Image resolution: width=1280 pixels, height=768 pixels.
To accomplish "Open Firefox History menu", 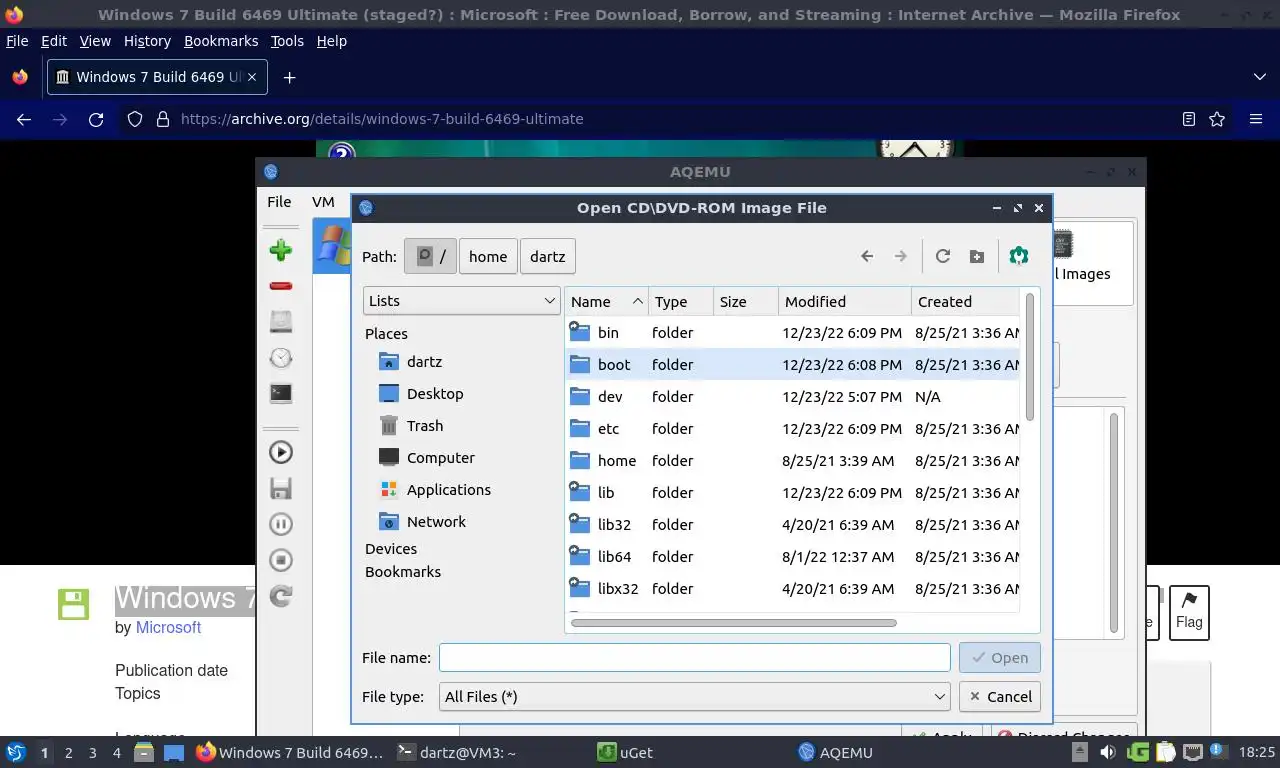I will (147, 41).
